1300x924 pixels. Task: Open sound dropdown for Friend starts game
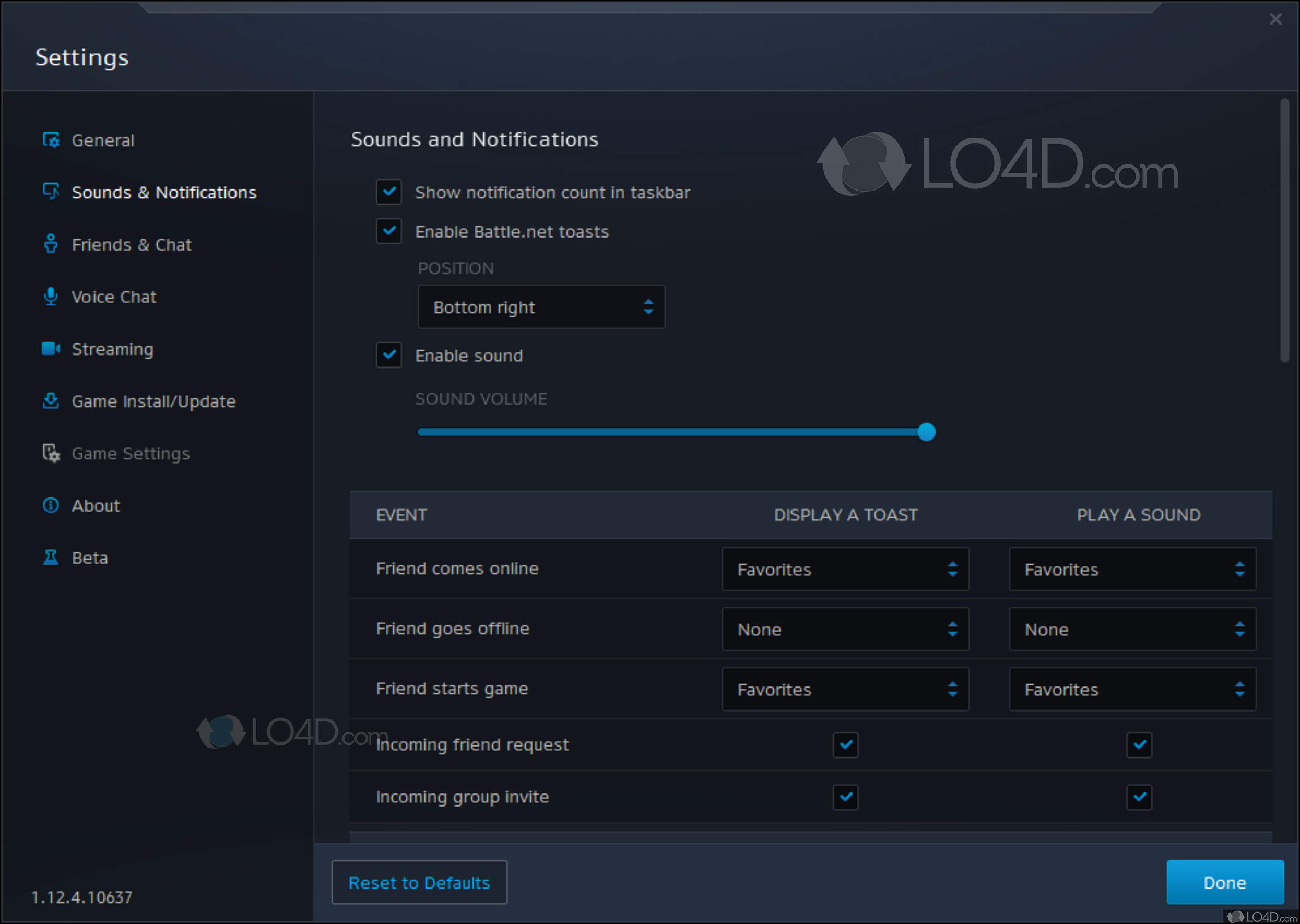pyautogui.click(x=1132, y=690)
